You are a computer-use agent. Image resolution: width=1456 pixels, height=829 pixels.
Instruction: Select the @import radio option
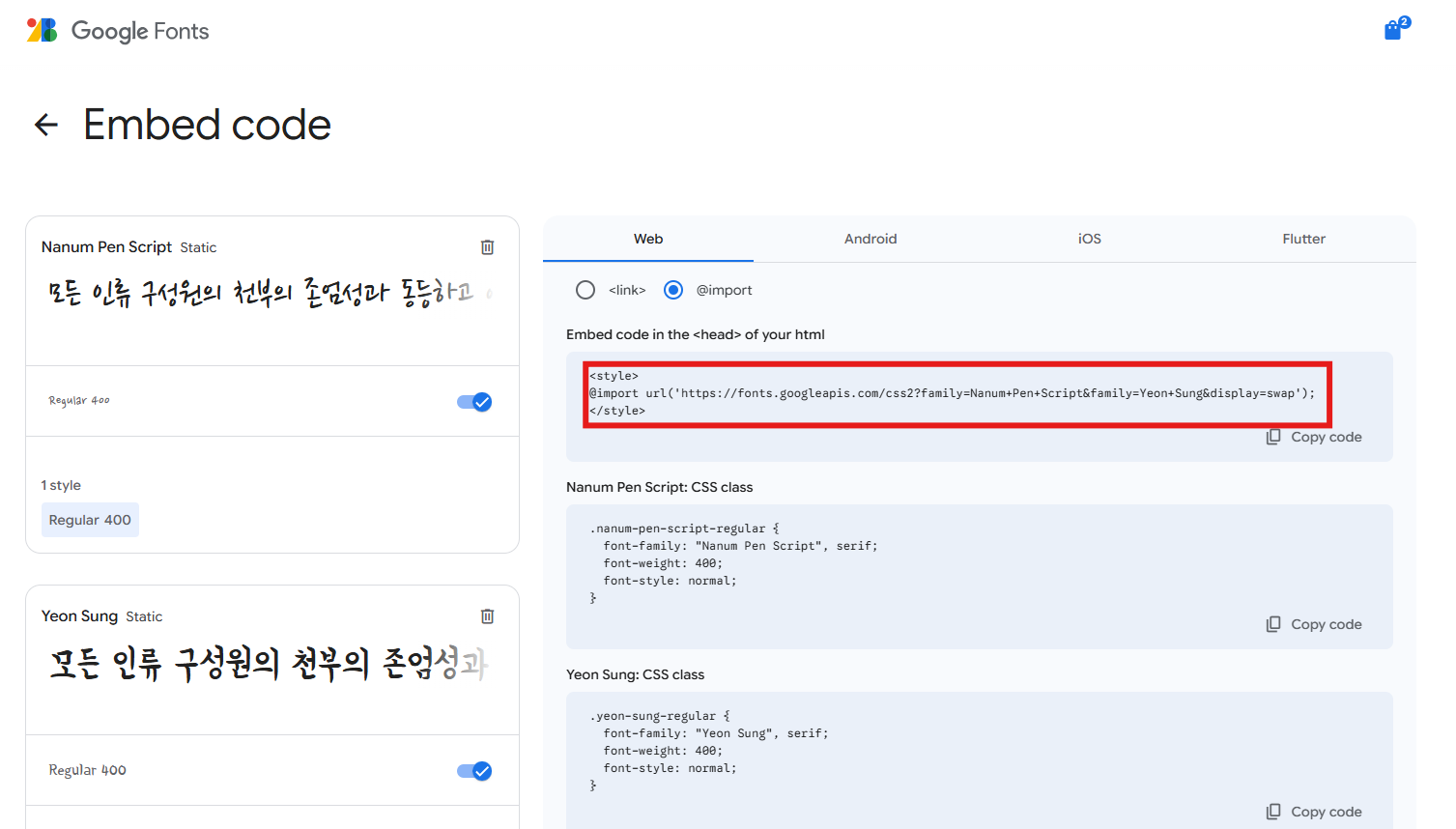pos(673,290)
